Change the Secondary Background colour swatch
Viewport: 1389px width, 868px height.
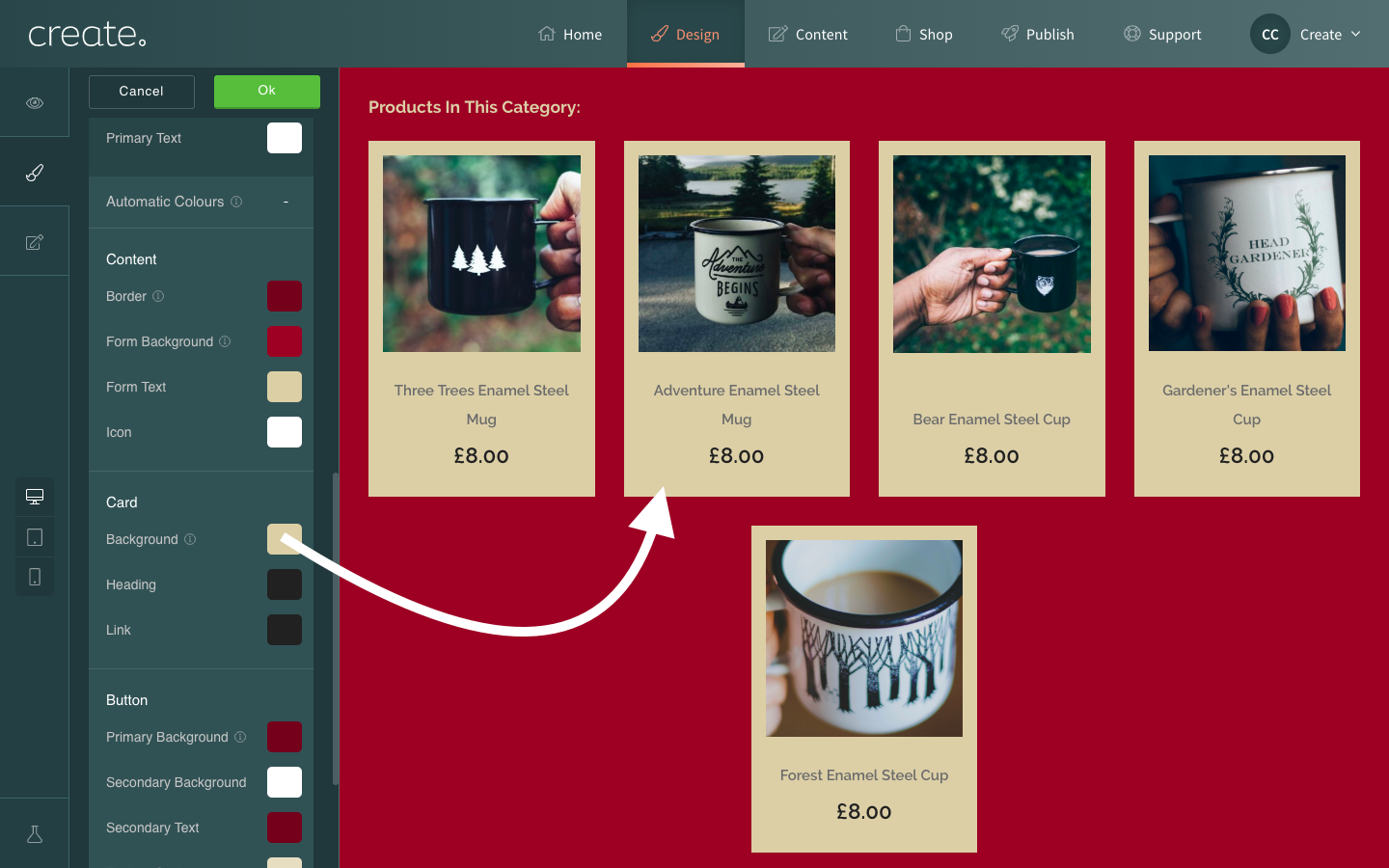tap(285, 782)
